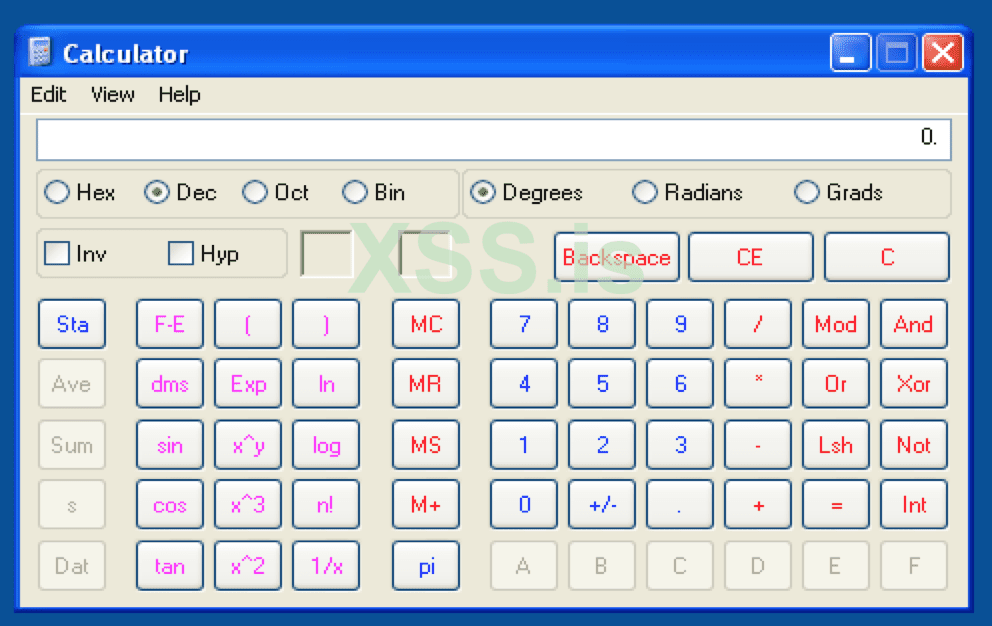Click the digit 8 button

[602, 324]
